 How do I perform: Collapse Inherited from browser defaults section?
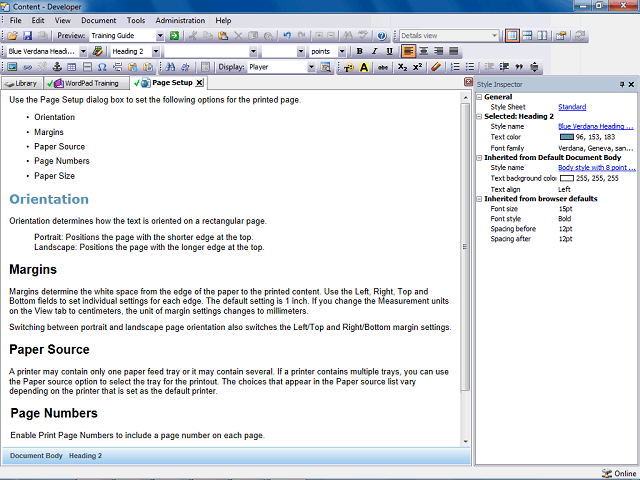tap(480, 199)
